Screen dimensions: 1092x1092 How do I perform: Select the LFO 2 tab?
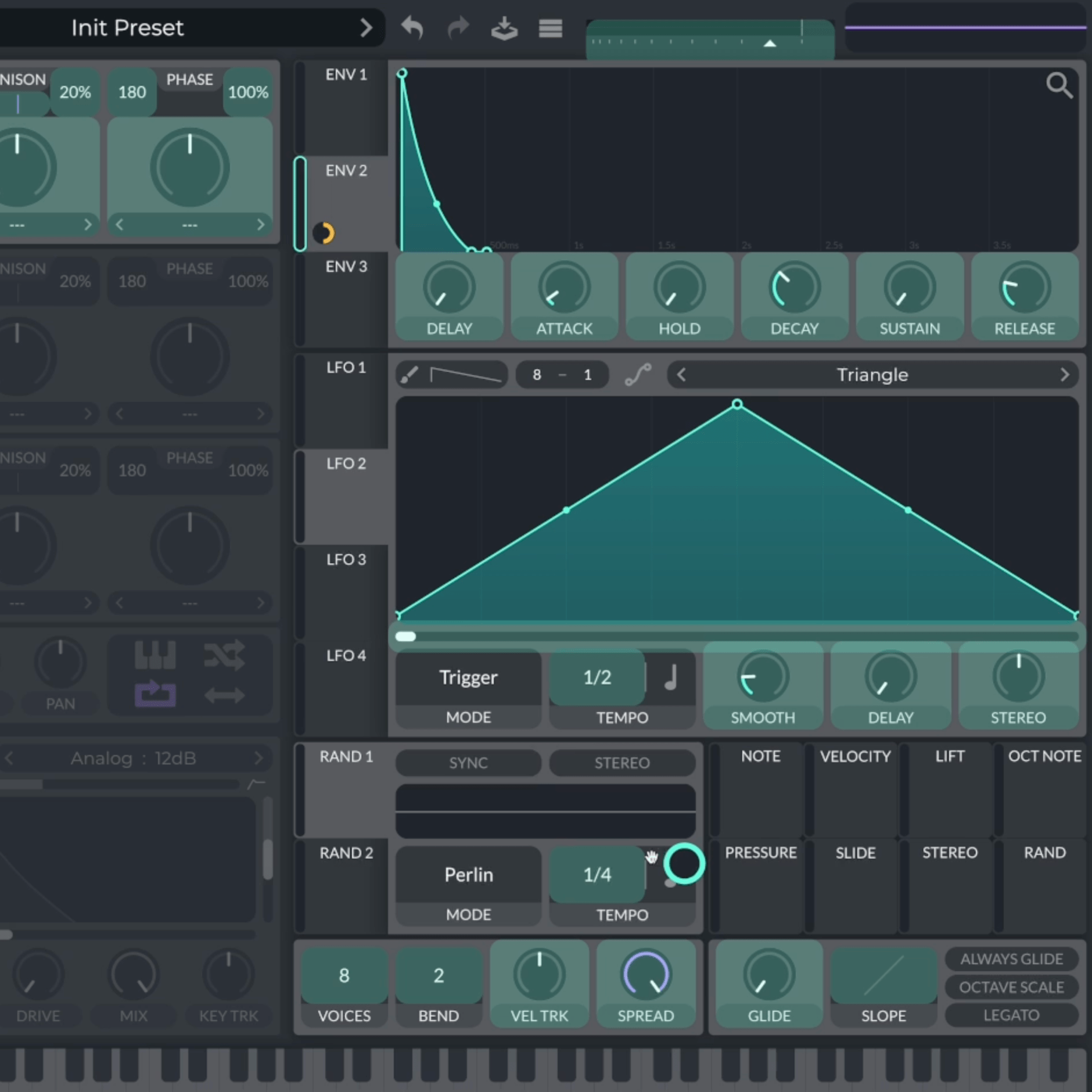pos(341,497)
